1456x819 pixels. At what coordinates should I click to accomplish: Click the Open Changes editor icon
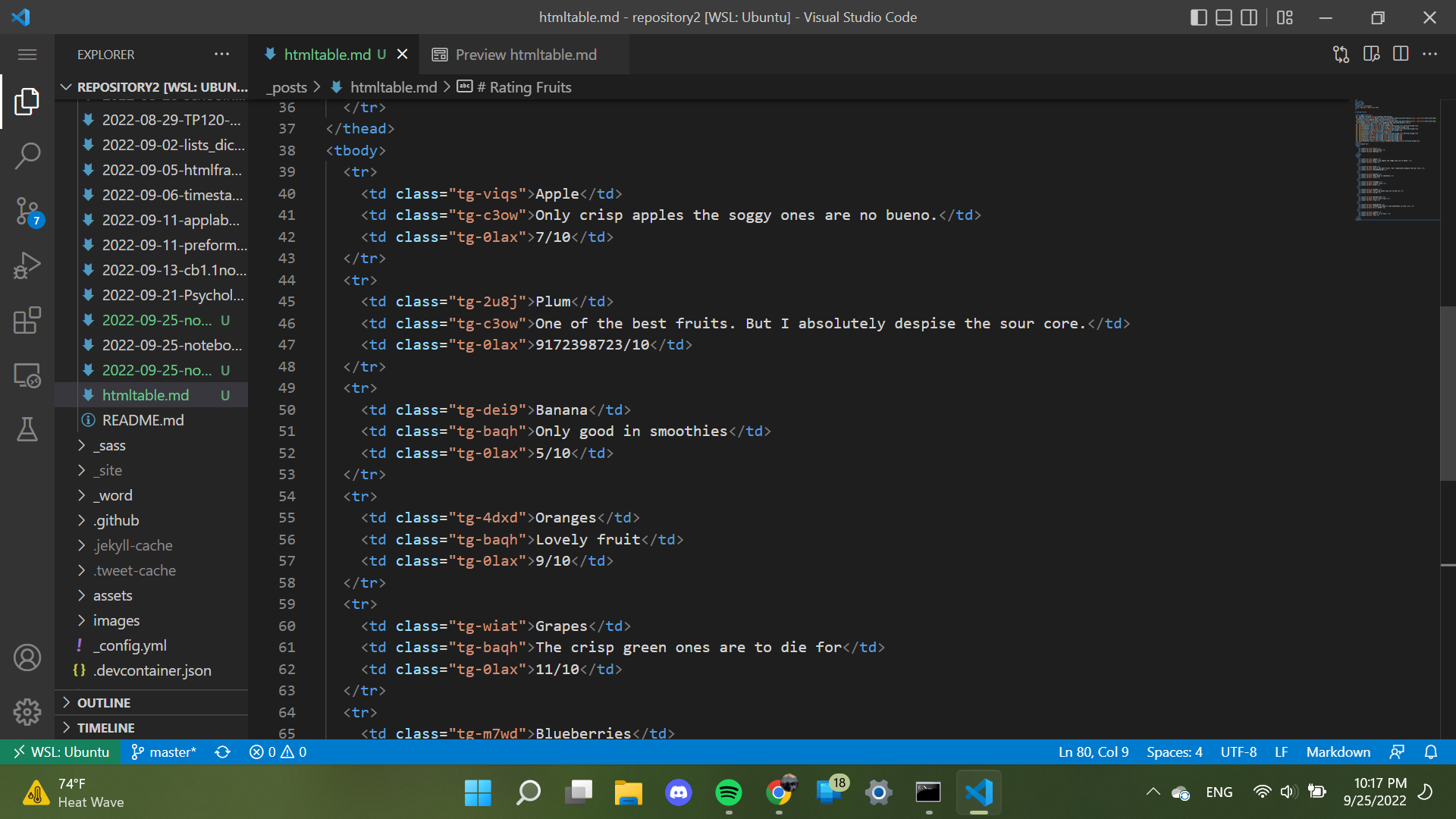click(1341, 55)
